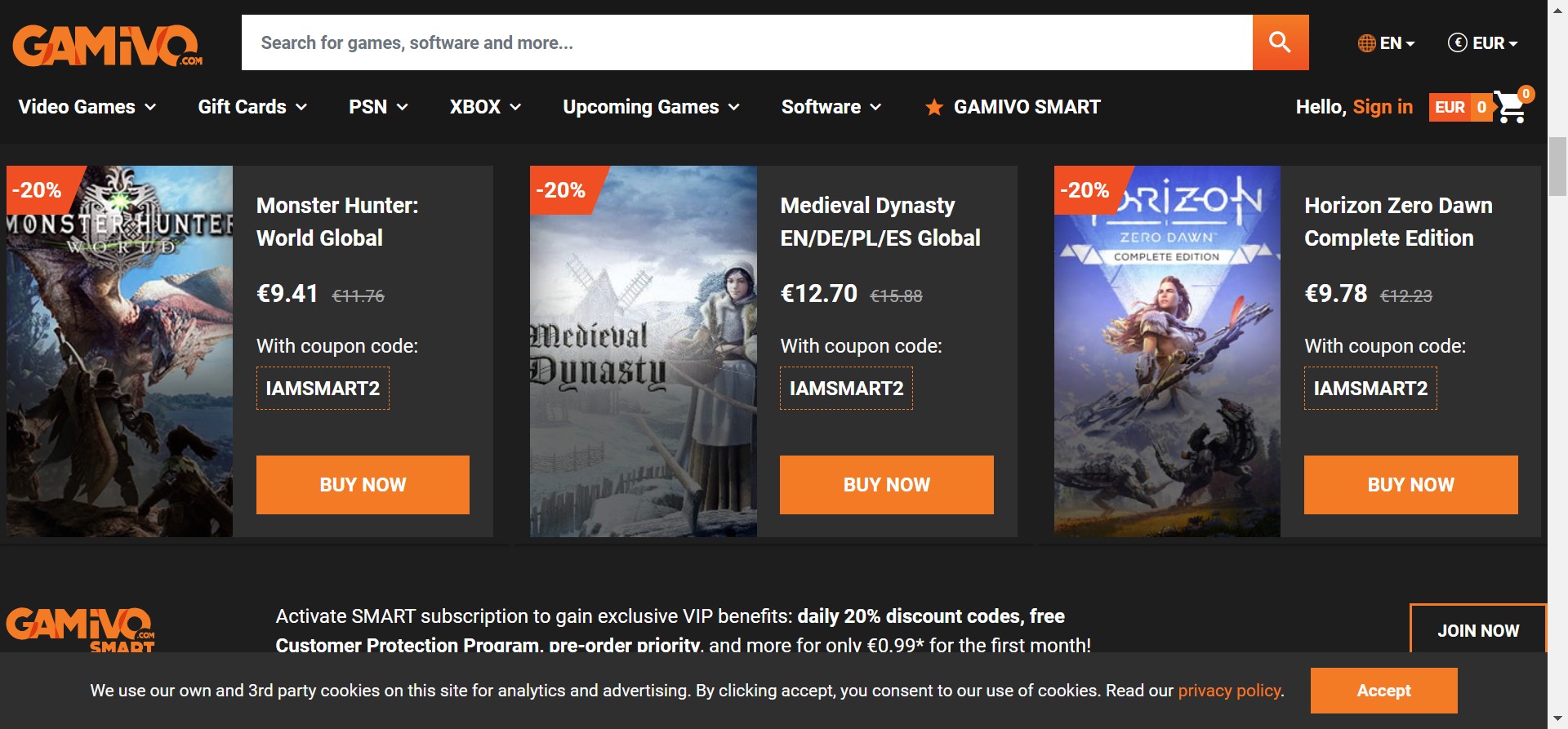
Task: Click the euro currency symbol icon
Action: click(1457, 42)
